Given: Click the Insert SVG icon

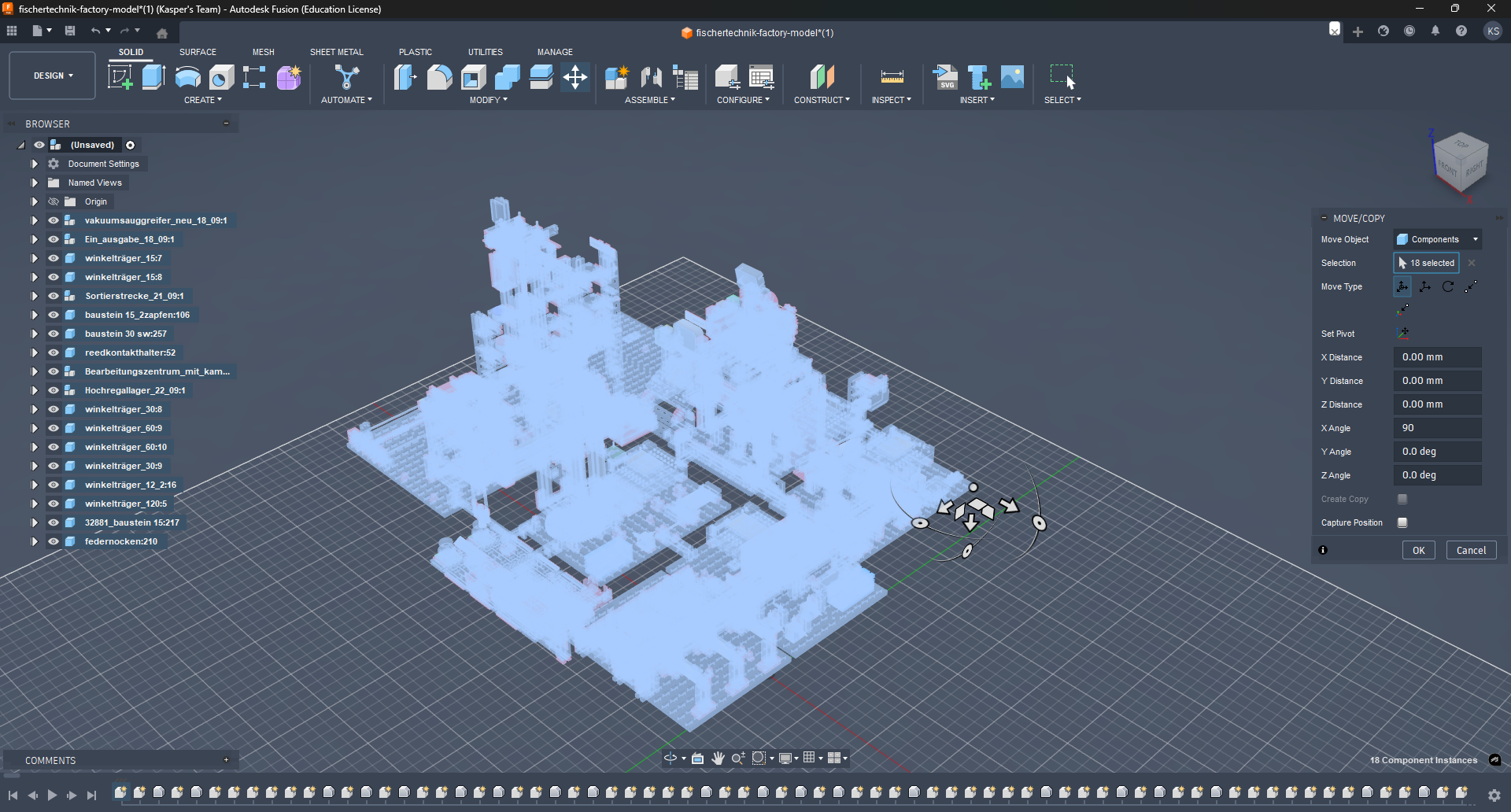Looking at the screenshot, I should pyautogui.click(x=945, y=77).
